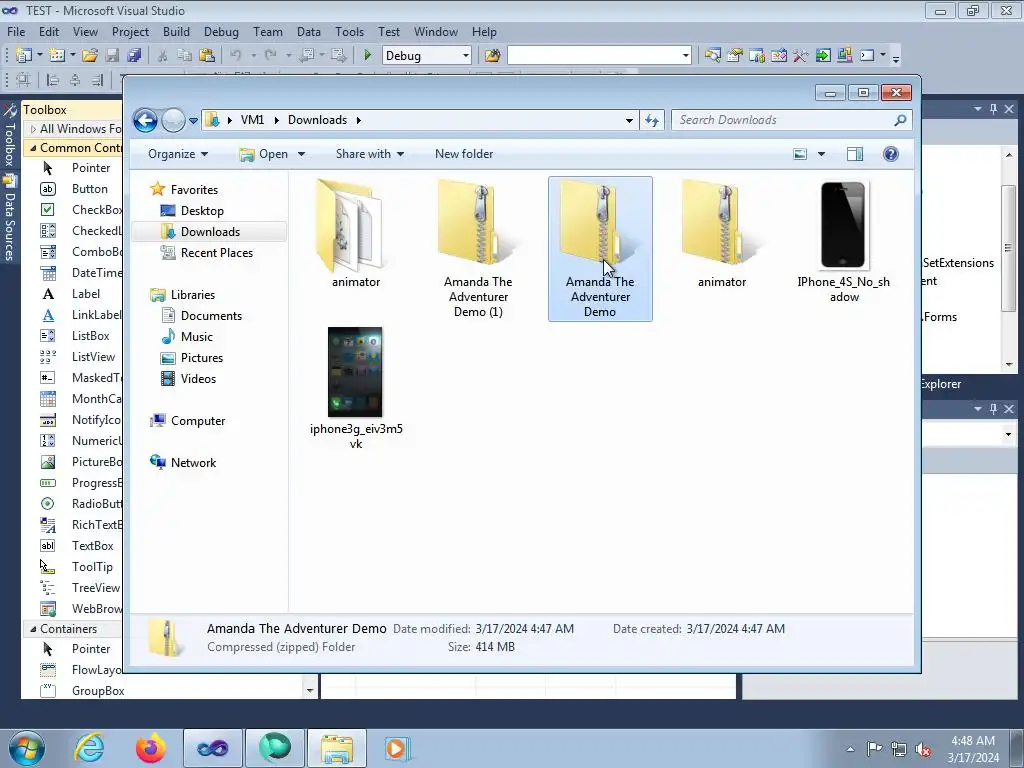The width and height of the screenshot is (1024, 768).
Task: Open the Build menu
Action: tap(176, 32)
